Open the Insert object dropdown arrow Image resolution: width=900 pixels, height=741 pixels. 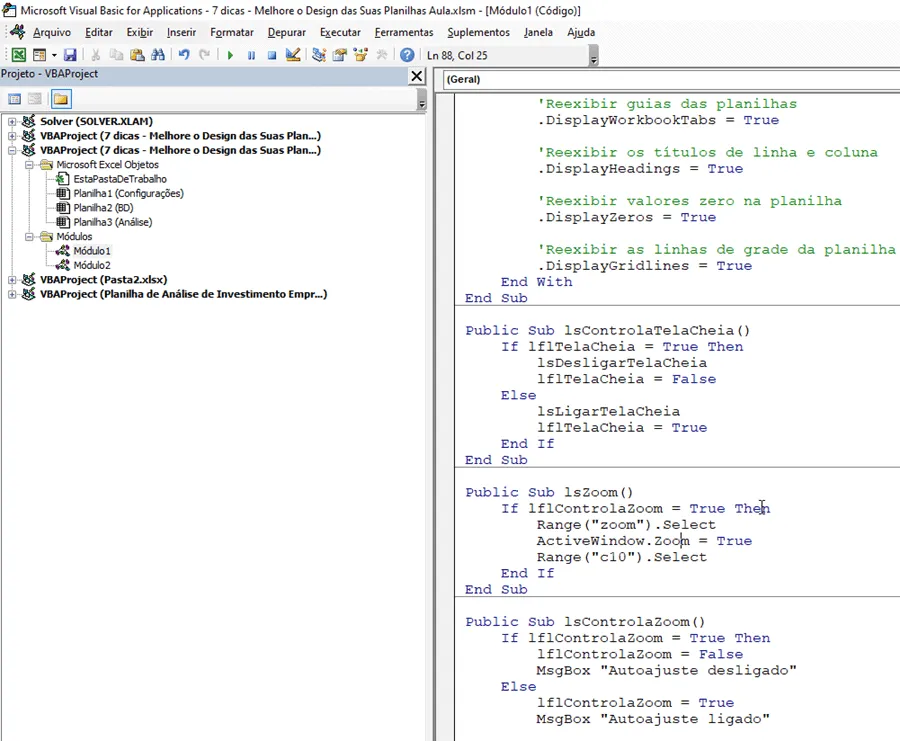(x=54, y=55)
